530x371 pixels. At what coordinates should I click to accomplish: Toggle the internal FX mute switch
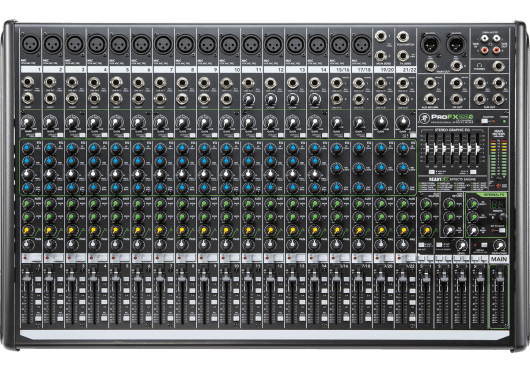pyautogui.click(x=502, y=230)
